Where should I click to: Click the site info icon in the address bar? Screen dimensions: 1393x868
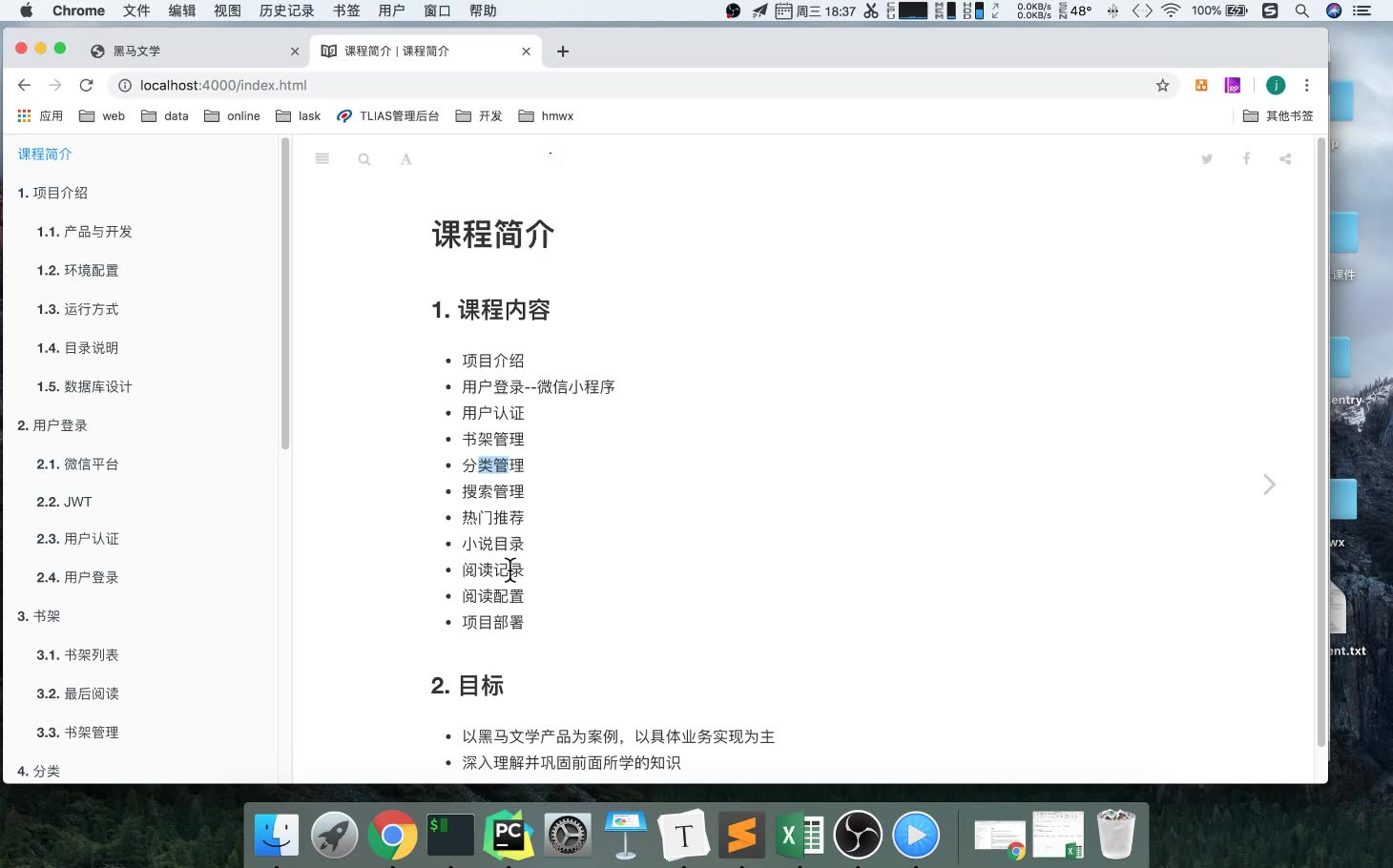[124, 85]
